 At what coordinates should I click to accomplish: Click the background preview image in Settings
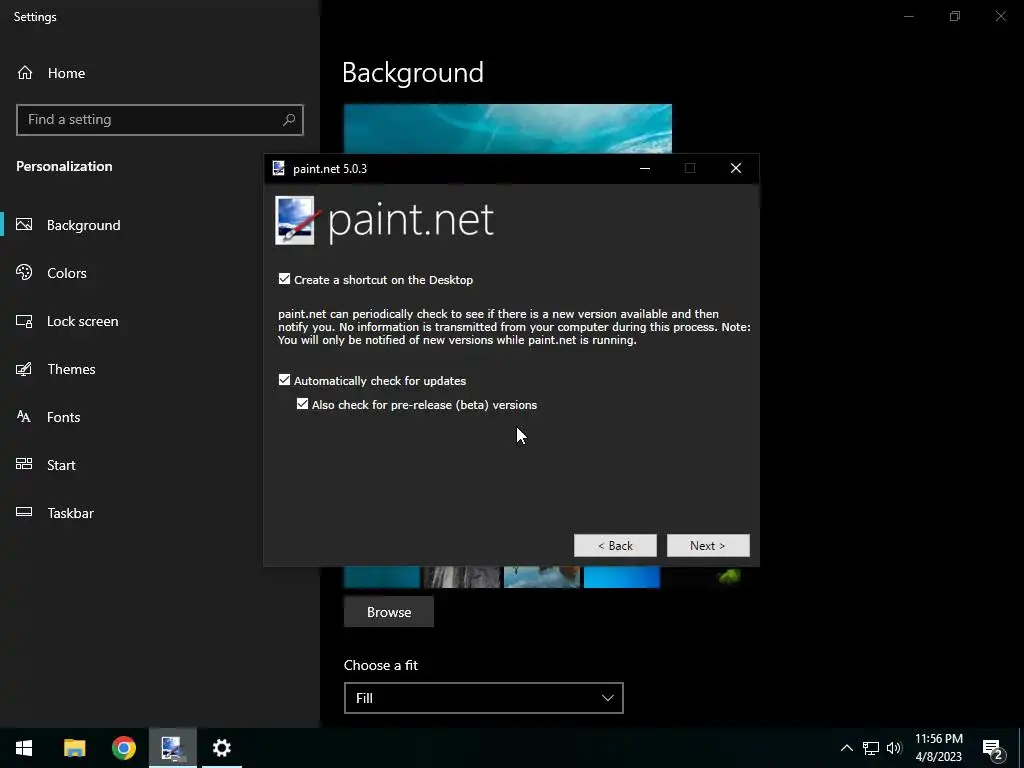tap(507, 129)
